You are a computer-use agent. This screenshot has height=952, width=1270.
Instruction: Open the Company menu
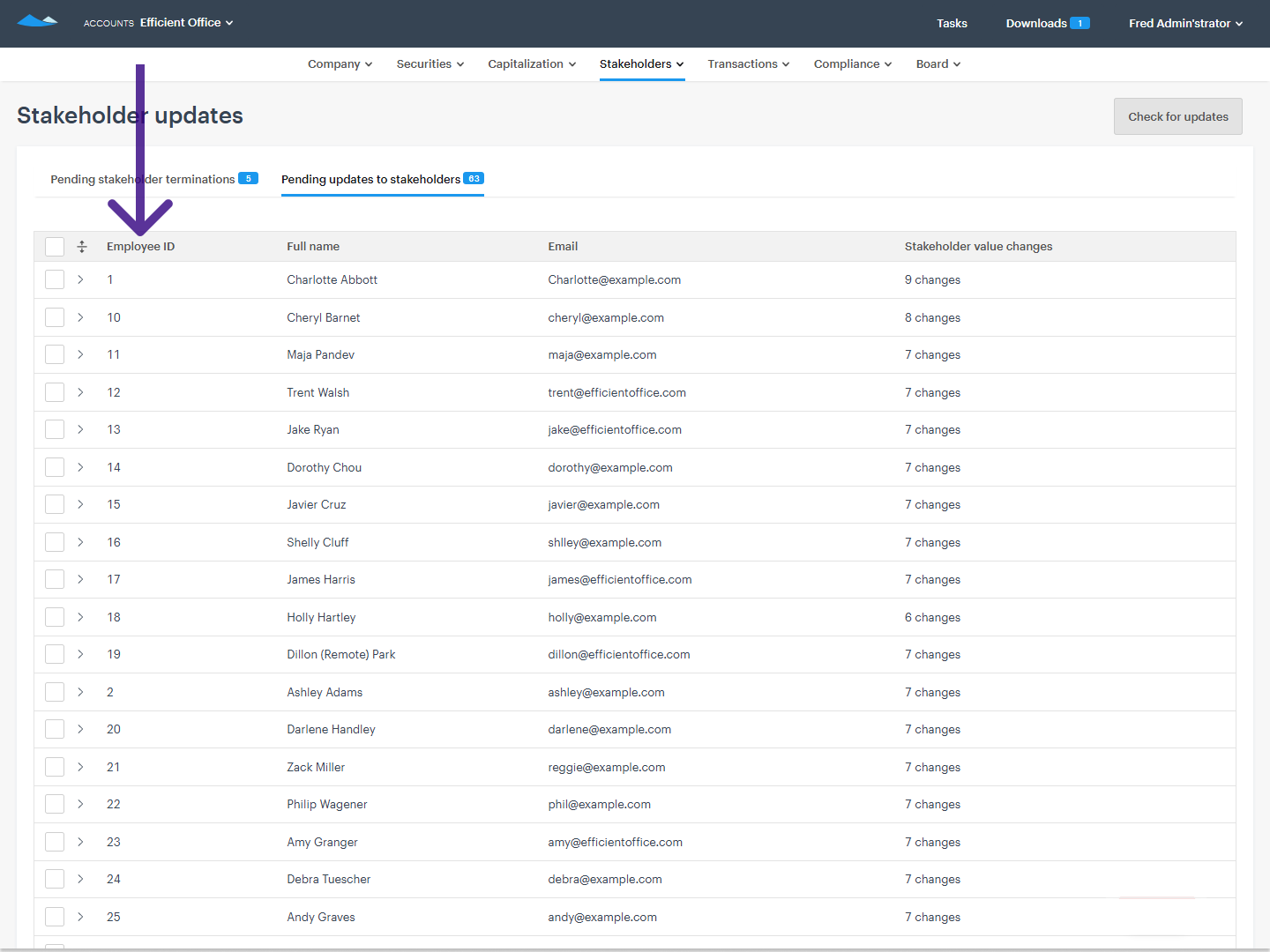tap(340, 64)
